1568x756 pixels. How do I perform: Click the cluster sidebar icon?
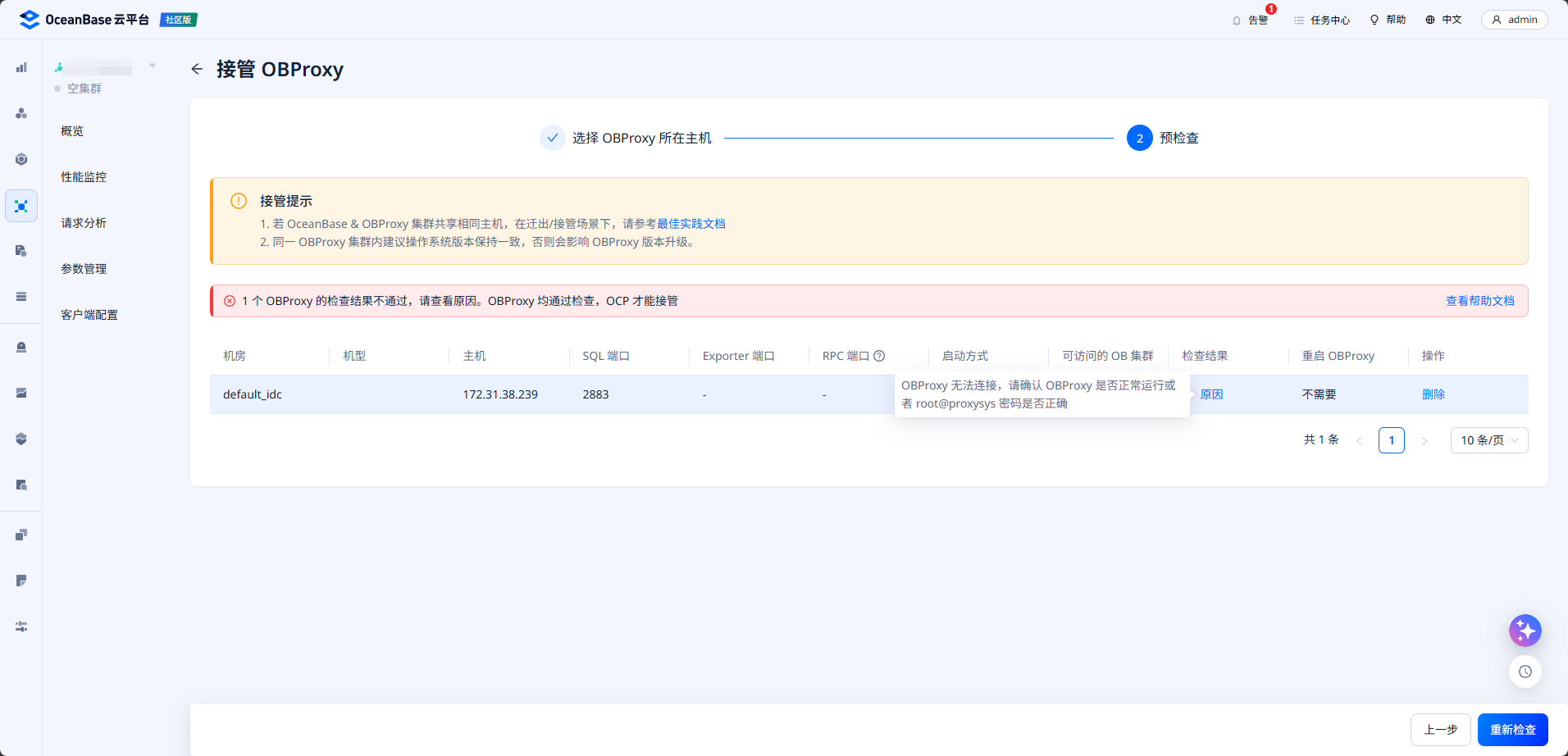point(21,113)
